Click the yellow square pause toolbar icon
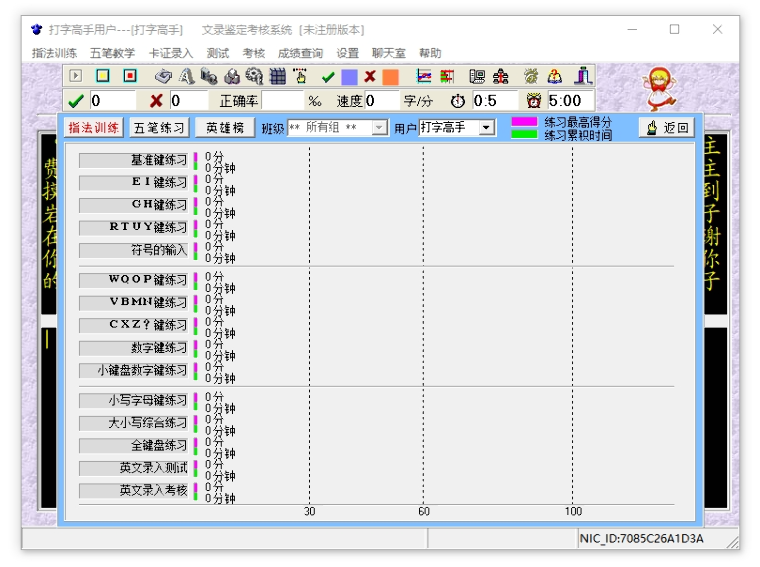760x567 pixels. 103,76
